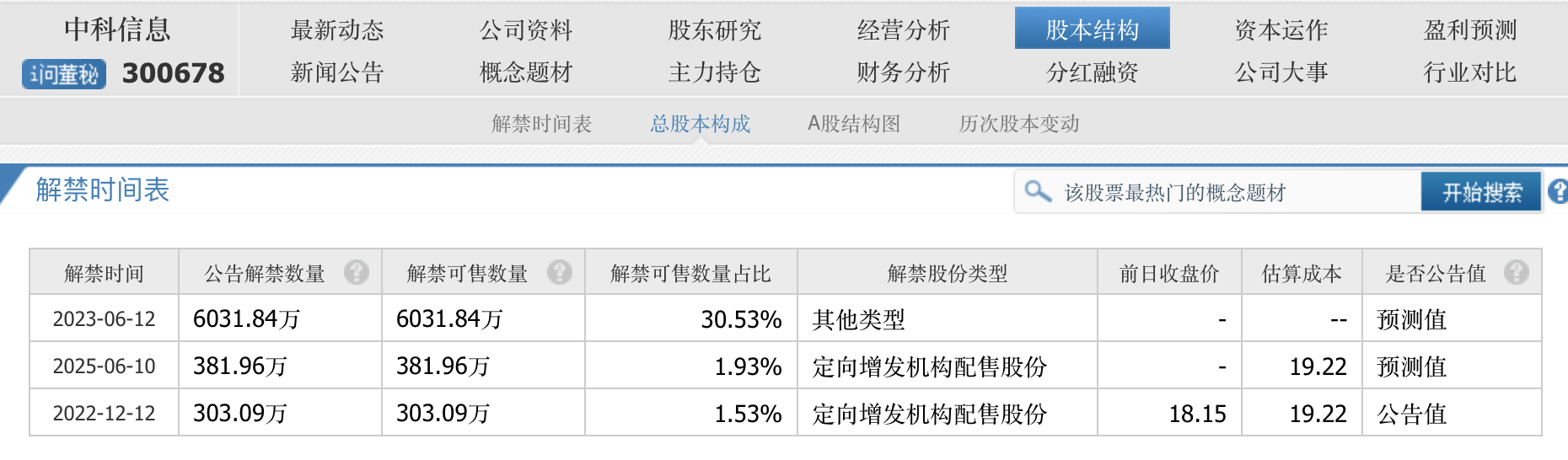The image size is (1568, 460).
Task: Select the 解禁时间表 sub-tab
Action: coord(542,124)
